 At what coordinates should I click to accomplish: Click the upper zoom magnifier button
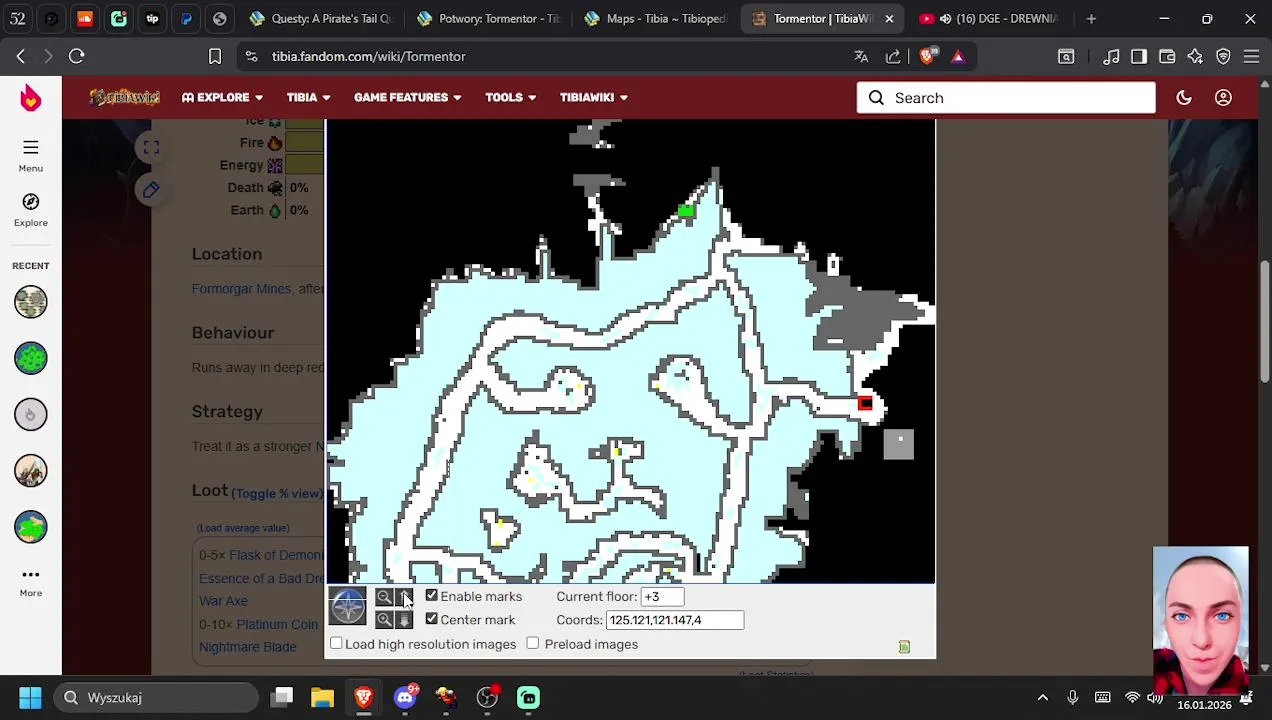point(384,597)
